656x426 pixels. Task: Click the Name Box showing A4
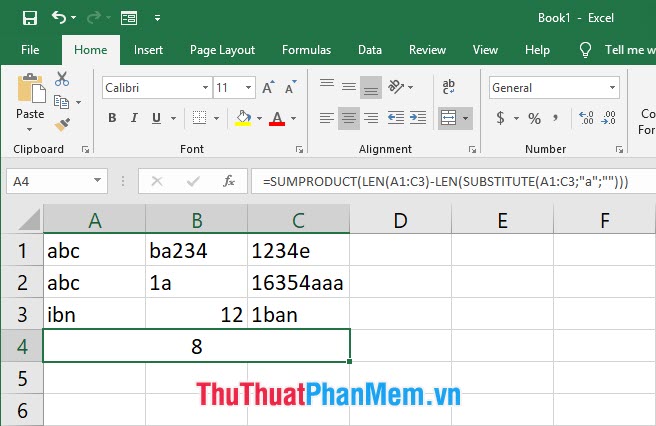(x=57, y=181)
